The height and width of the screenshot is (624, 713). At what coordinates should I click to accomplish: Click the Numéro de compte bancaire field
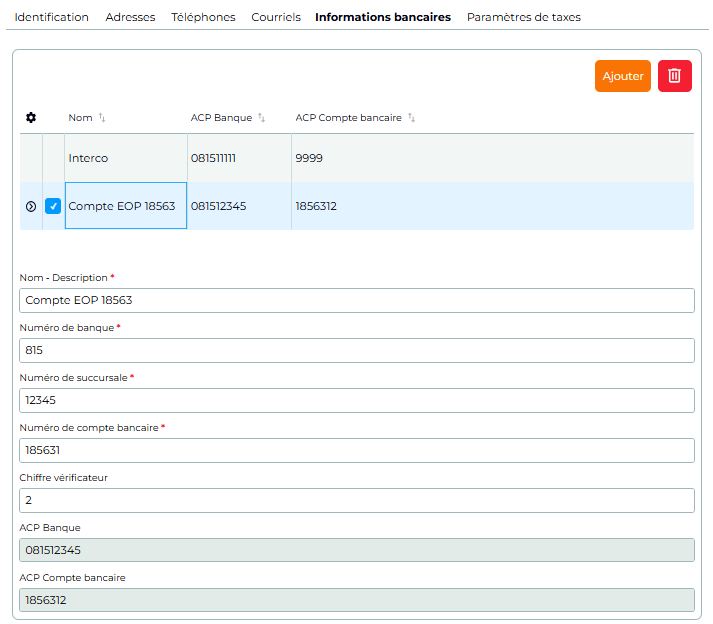pos(357,450)
